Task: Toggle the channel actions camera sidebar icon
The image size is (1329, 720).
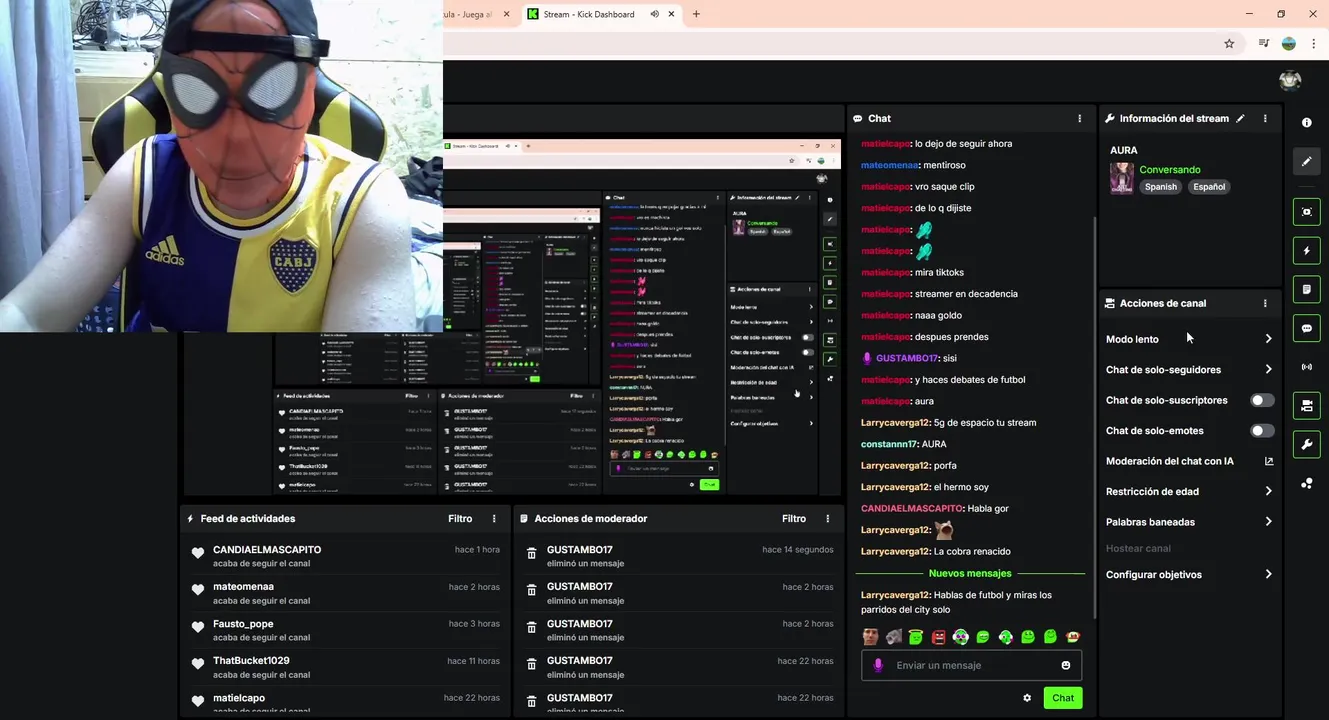Action: click(x=1306, y=406)
